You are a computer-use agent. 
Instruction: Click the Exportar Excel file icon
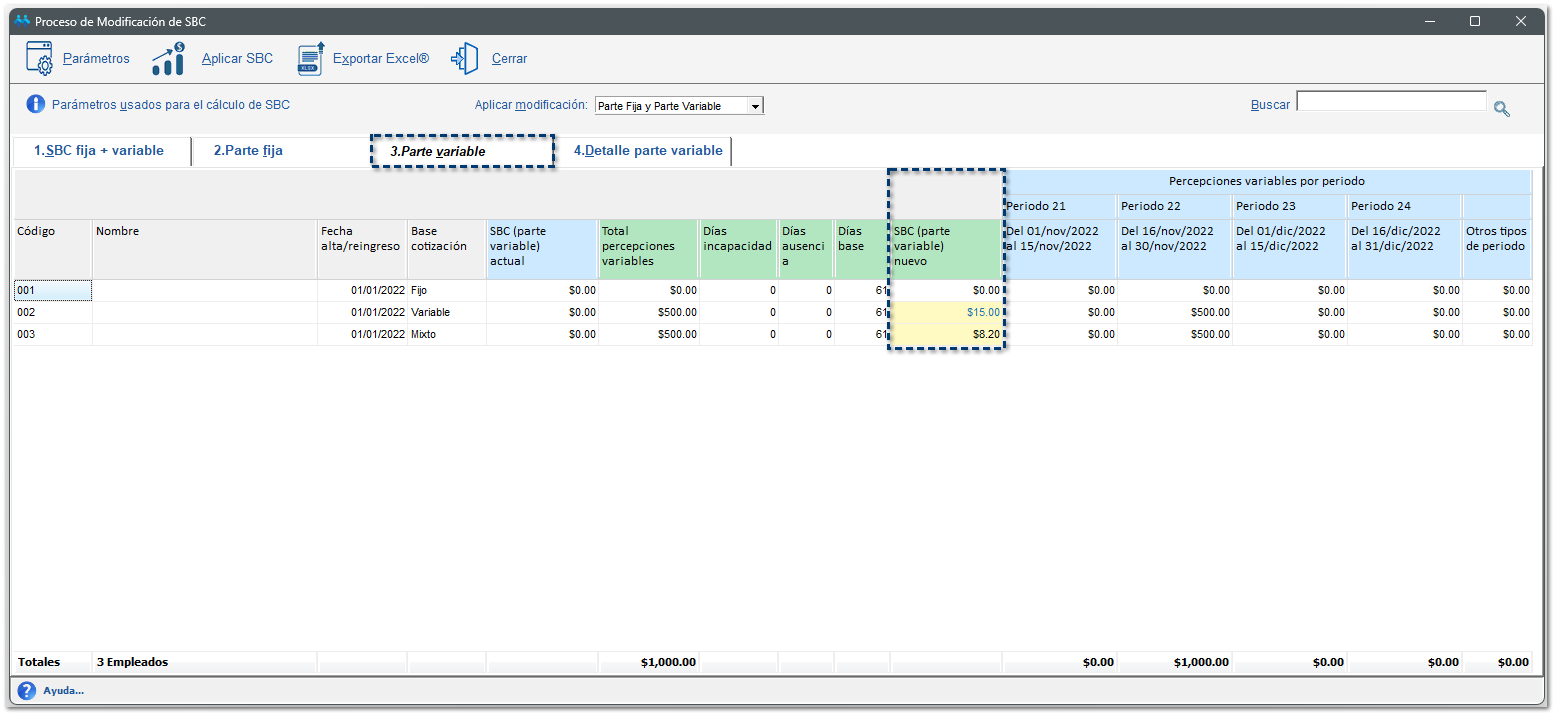coord(311,59)
